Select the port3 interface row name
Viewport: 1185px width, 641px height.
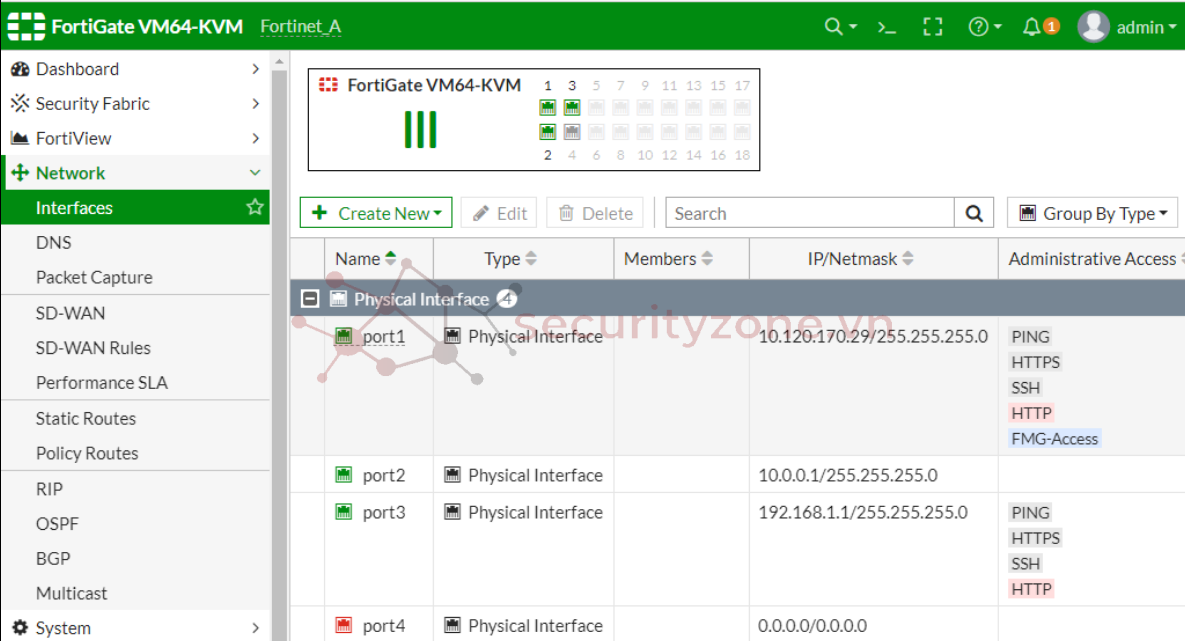384,512
